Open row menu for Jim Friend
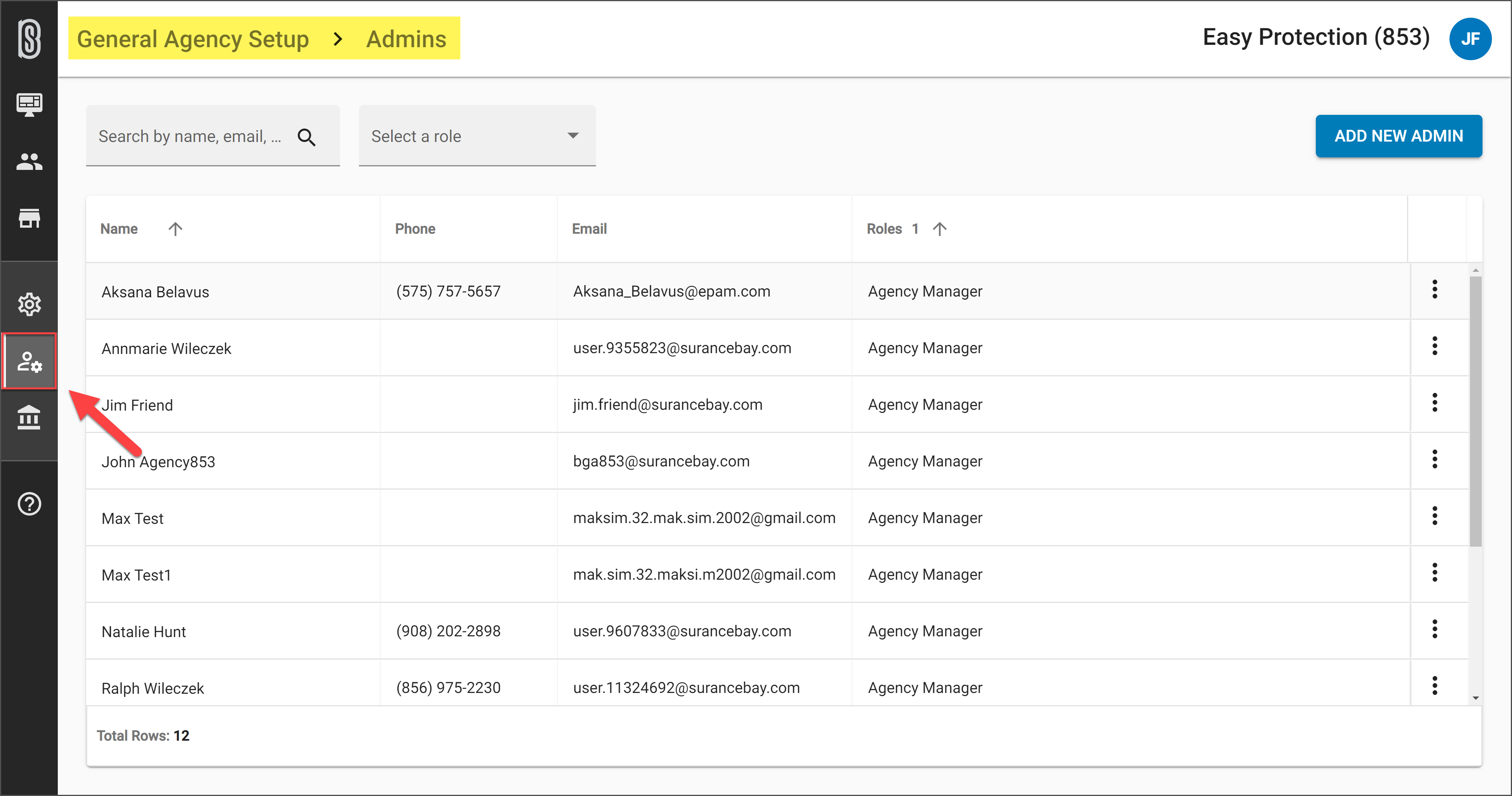The width and height of the screenshot is (1512, 796). (x=1435, y=403)
